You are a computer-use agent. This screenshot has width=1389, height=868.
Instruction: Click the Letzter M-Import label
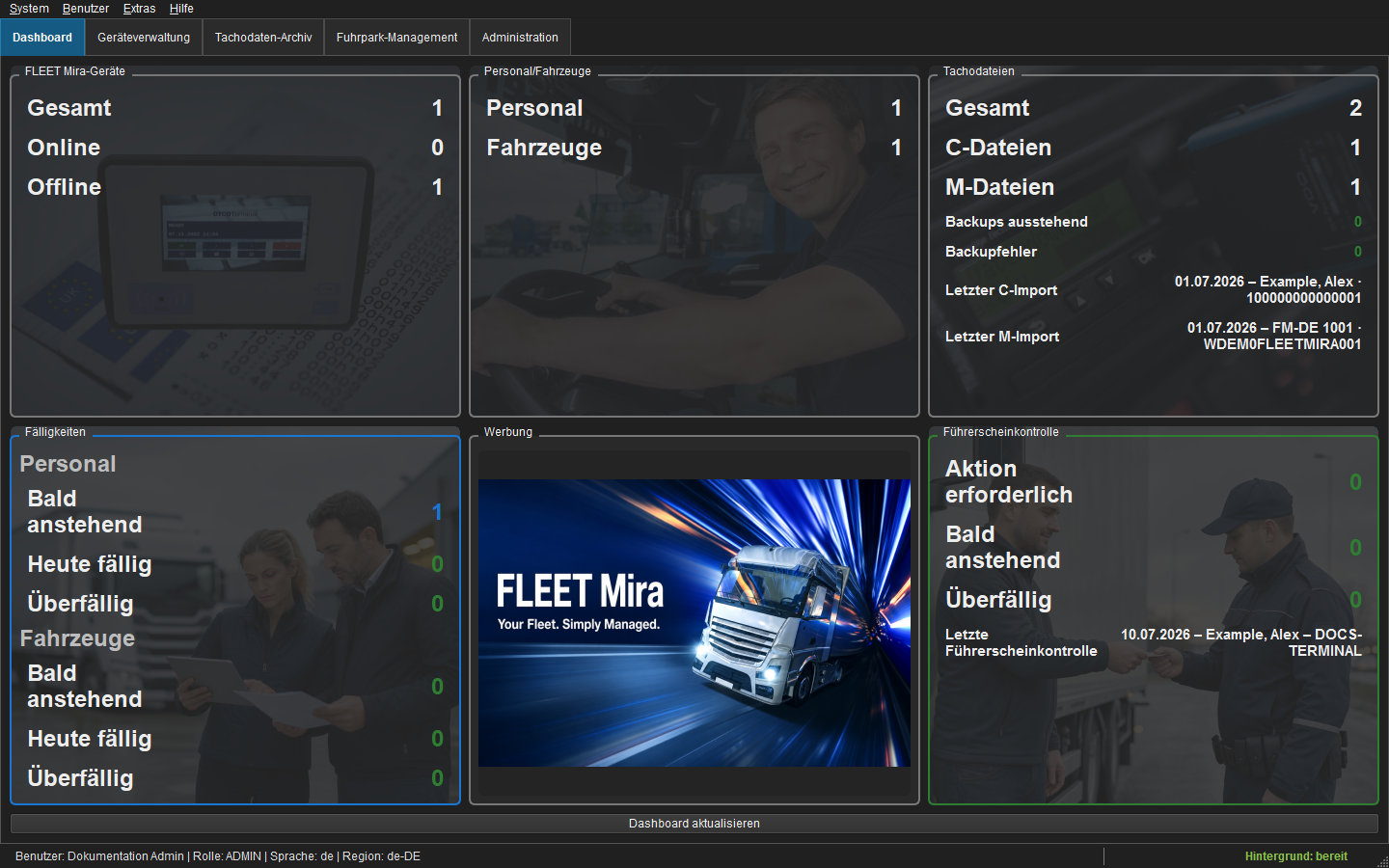pos(1002,337)
